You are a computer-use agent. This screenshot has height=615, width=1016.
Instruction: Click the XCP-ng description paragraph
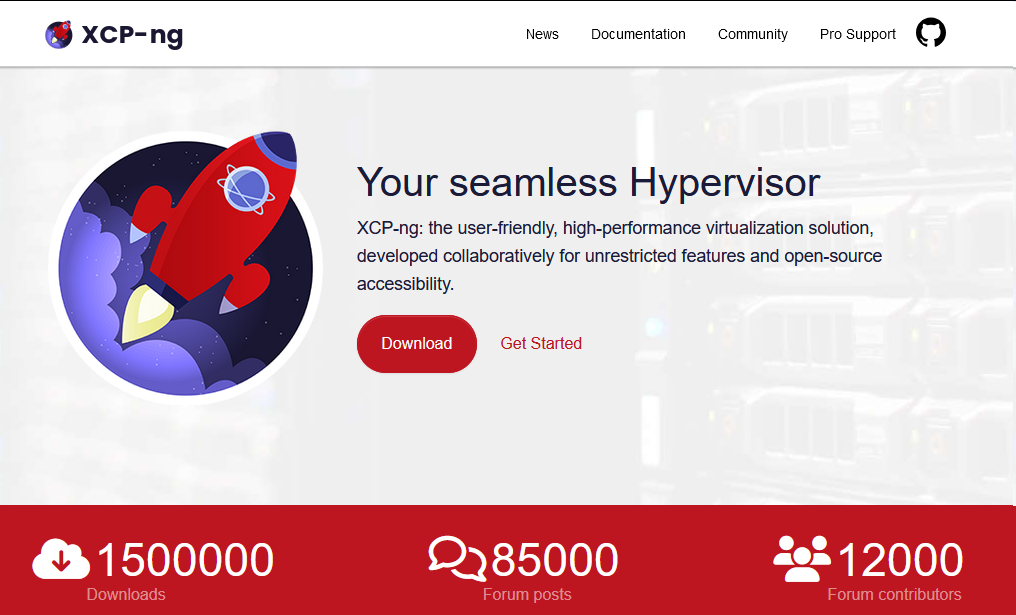(619, 256)
